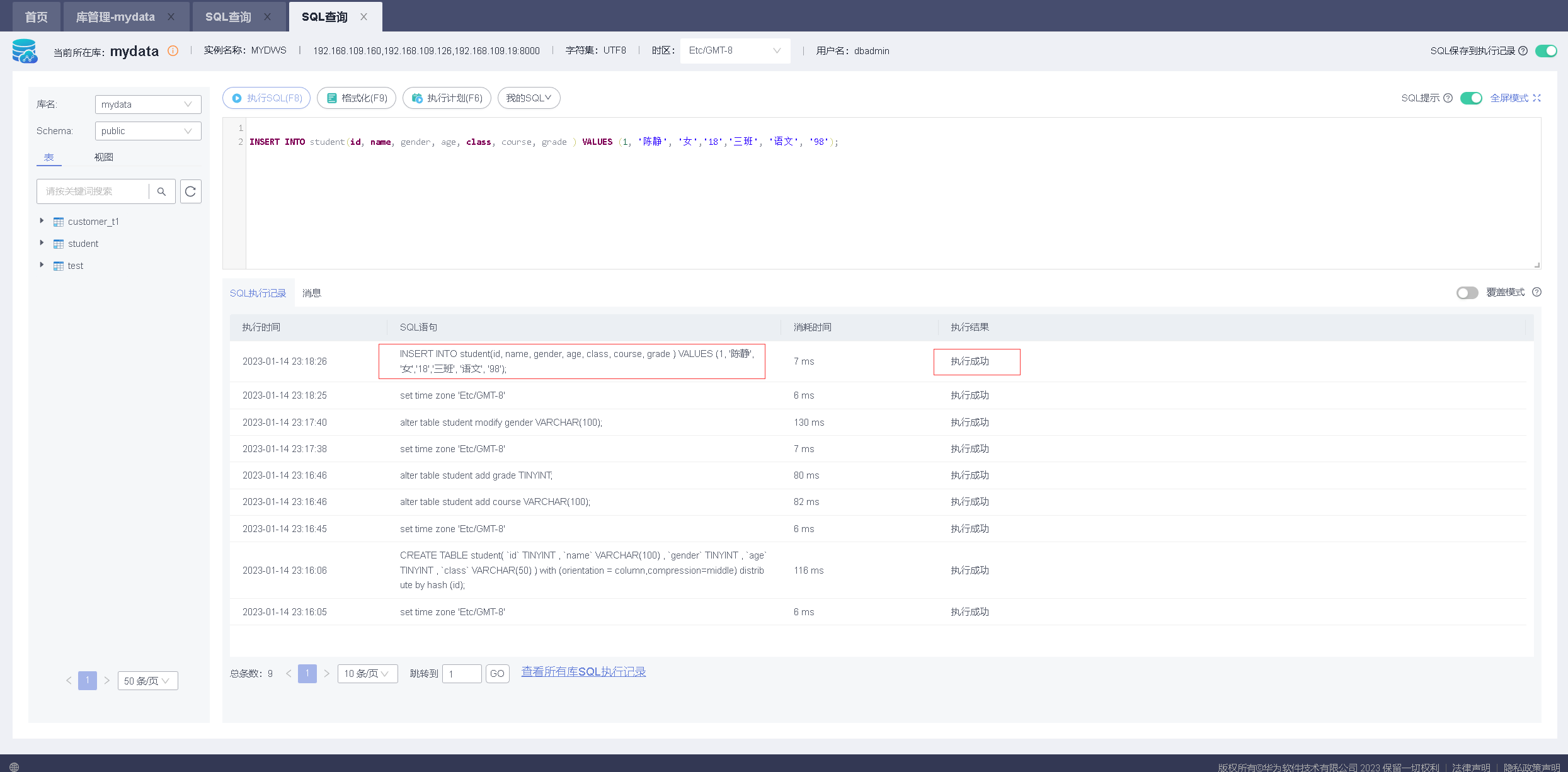The height and width of the screenshot is (772, 1568).
Task: Disable the SQL保存到执行记录 switch
Action: 1546,51
